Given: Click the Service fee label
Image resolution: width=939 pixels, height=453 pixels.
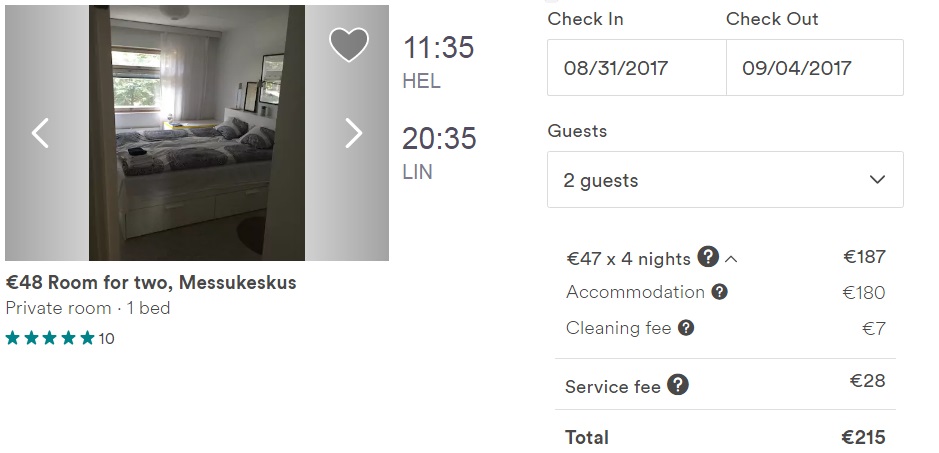Looking at the screenshot, I should [612, 386].
